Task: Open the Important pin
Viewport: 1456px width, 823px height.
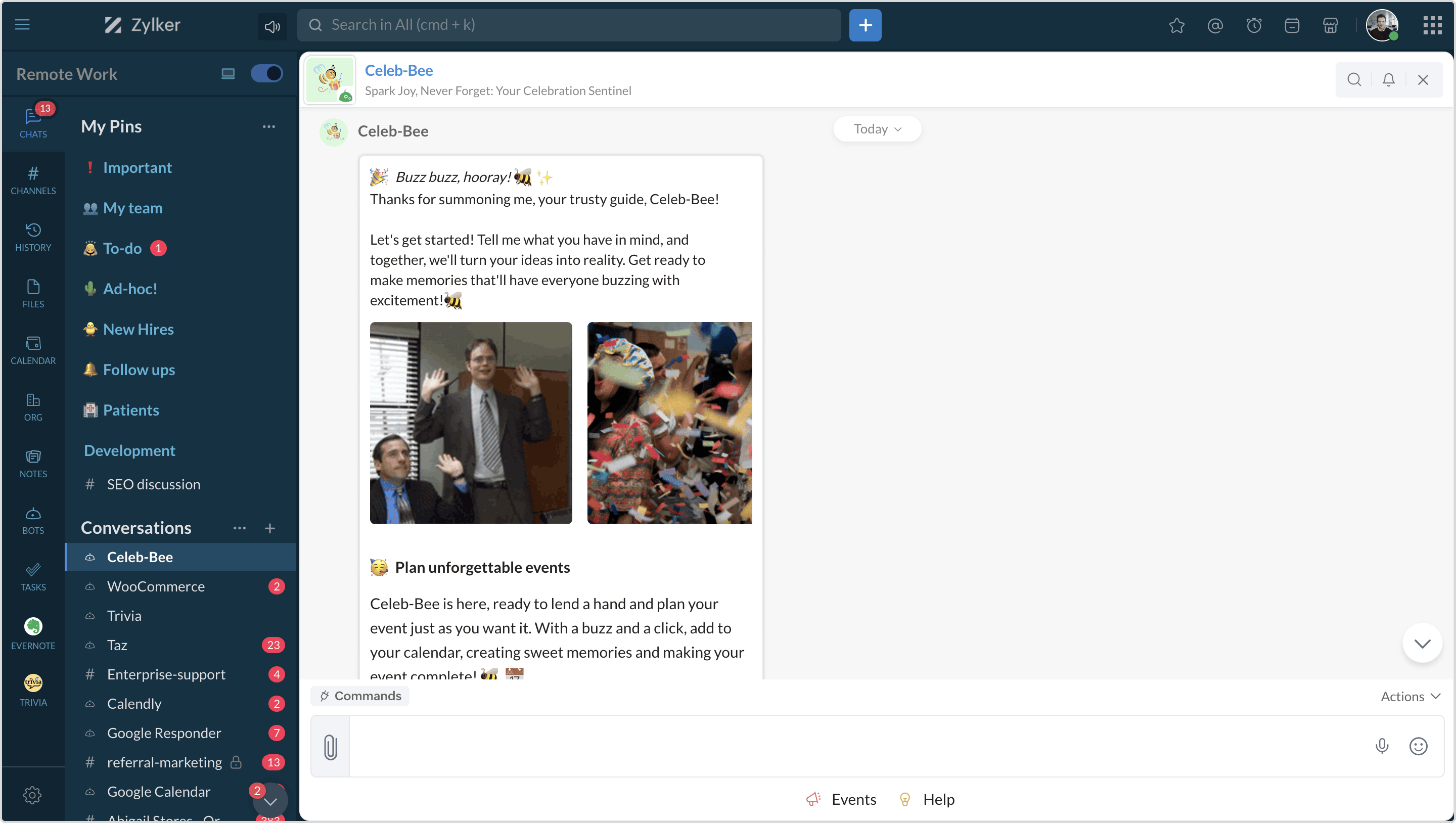Action: pos(138,167)
